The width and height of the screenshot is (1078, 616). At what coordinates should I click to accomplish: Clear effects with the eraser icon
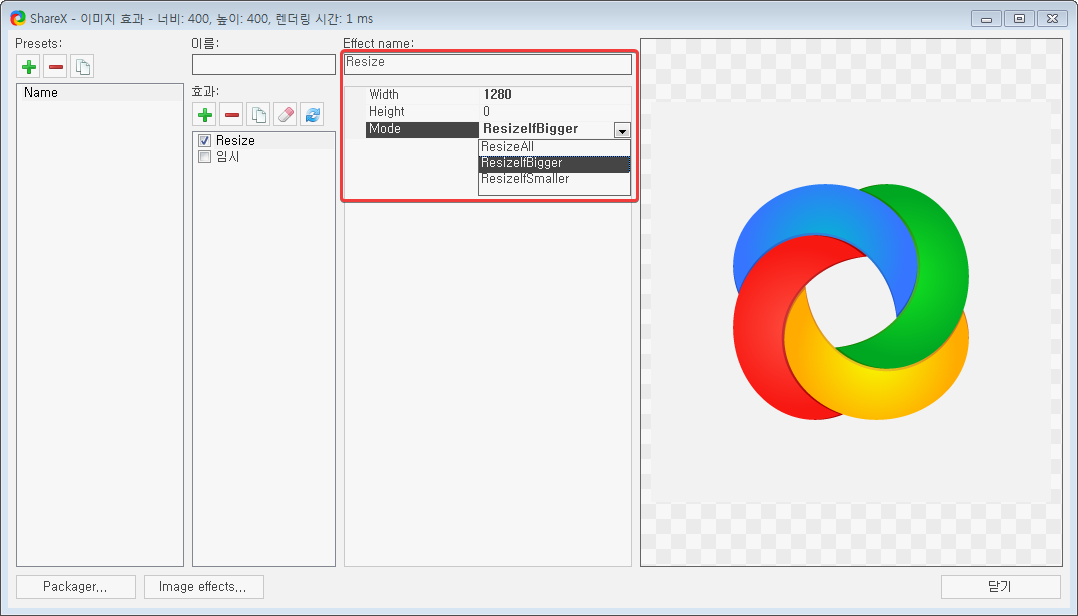[x=285, y=114]
